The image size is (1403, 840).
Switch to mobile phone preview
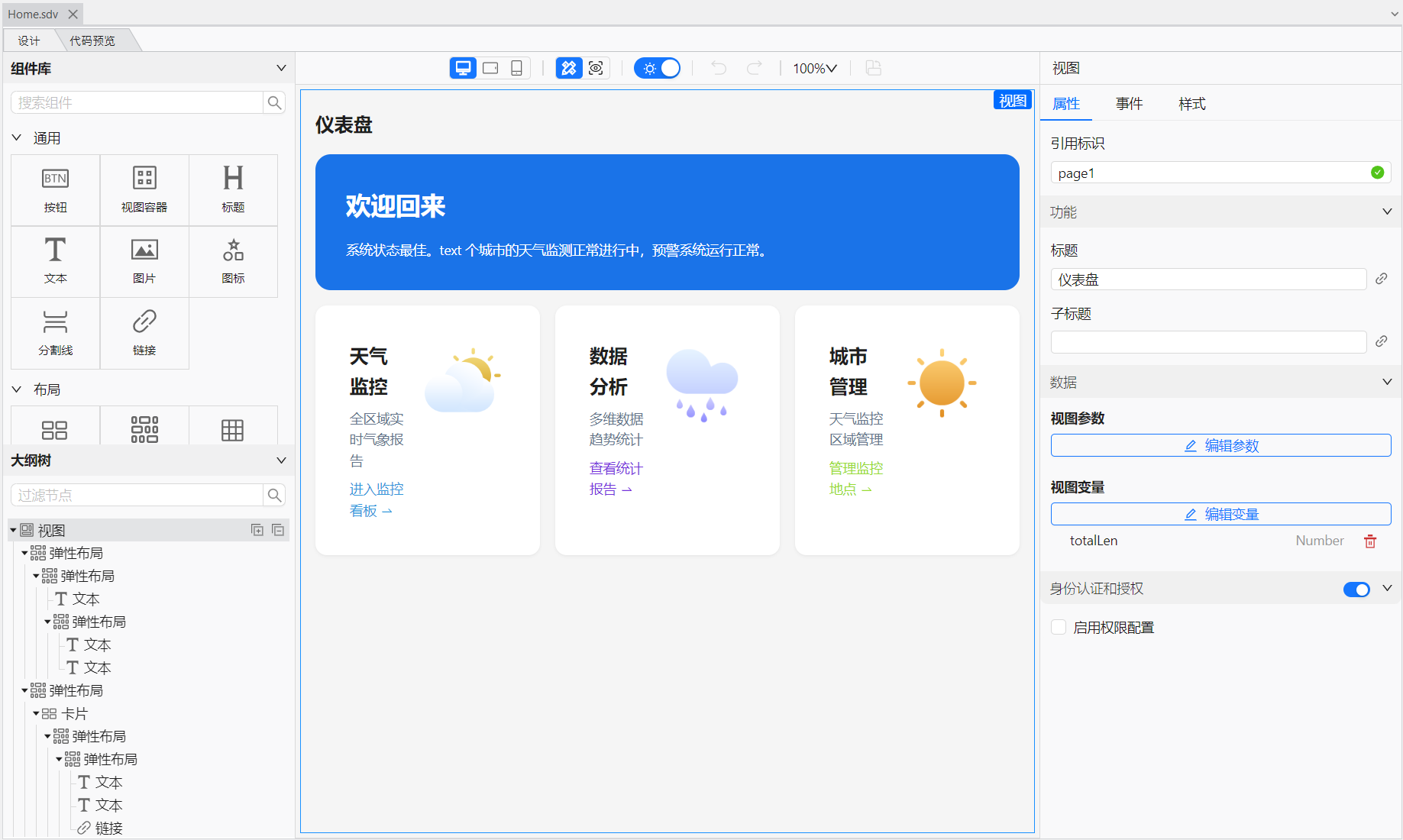coord(517,68)
